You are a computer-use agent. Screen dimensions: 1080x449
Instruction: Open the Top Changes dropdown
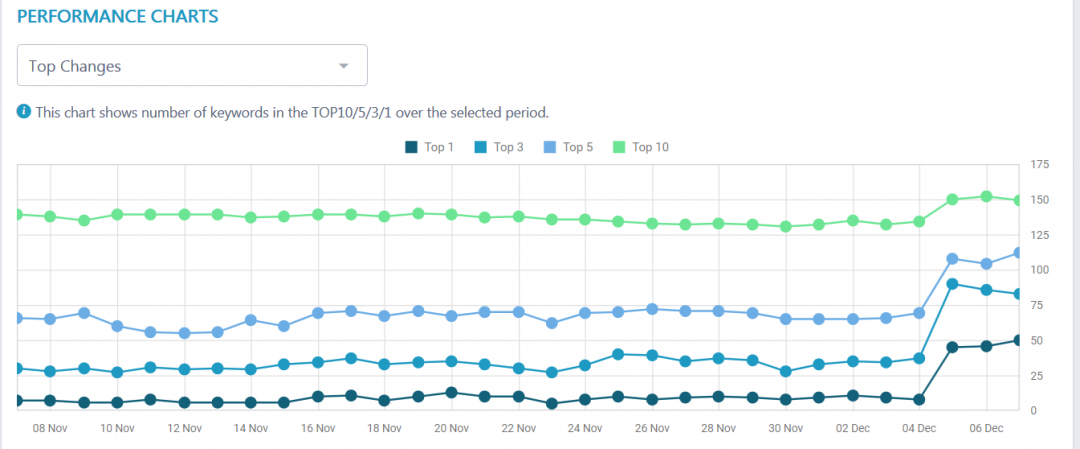click(x=192, y=66)
